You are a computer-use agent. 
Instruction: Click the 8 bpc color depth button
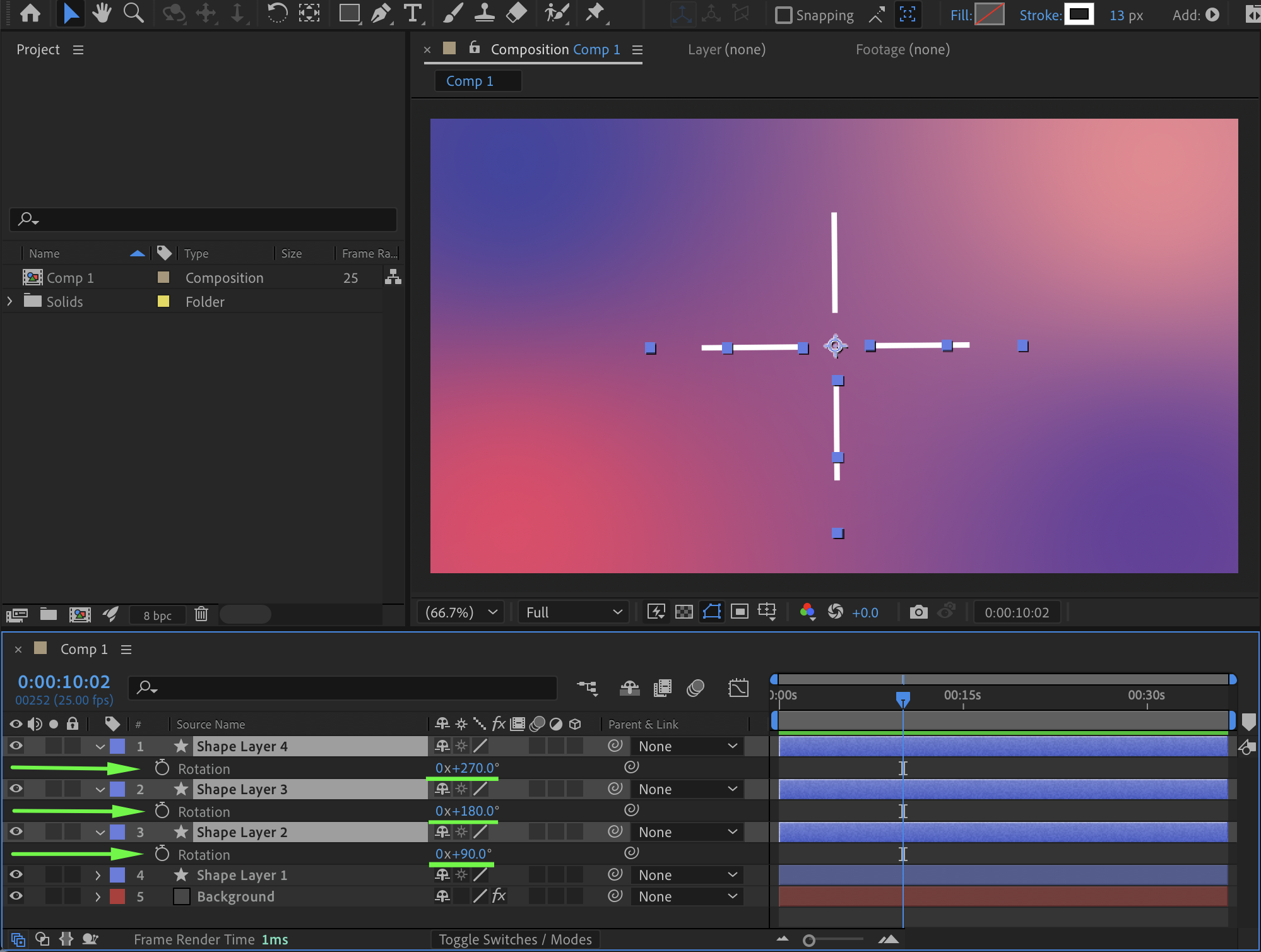(157, 616)
